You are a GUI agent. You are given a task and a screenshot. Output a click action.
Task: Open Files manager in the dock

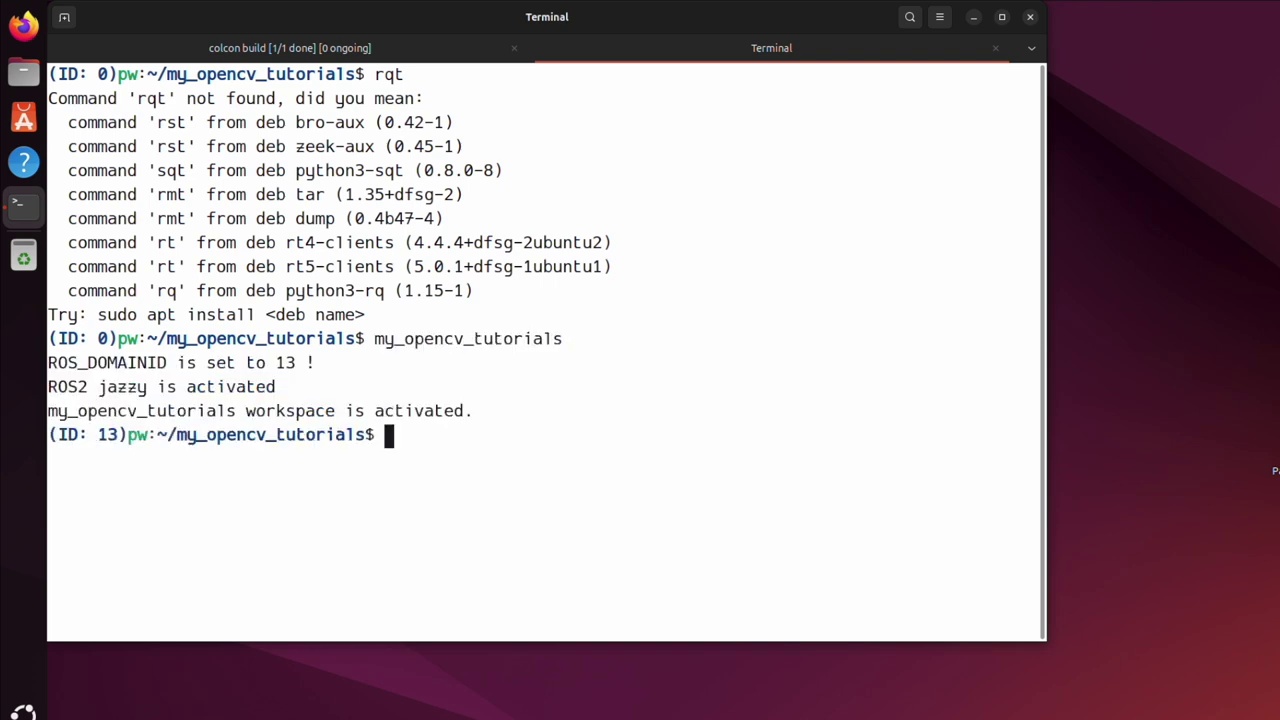tap(23, 71)
